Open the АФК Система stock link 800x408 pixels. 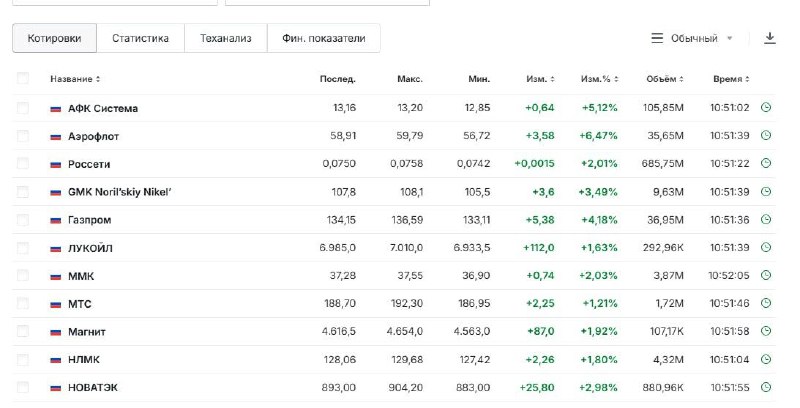coord(103,108)
